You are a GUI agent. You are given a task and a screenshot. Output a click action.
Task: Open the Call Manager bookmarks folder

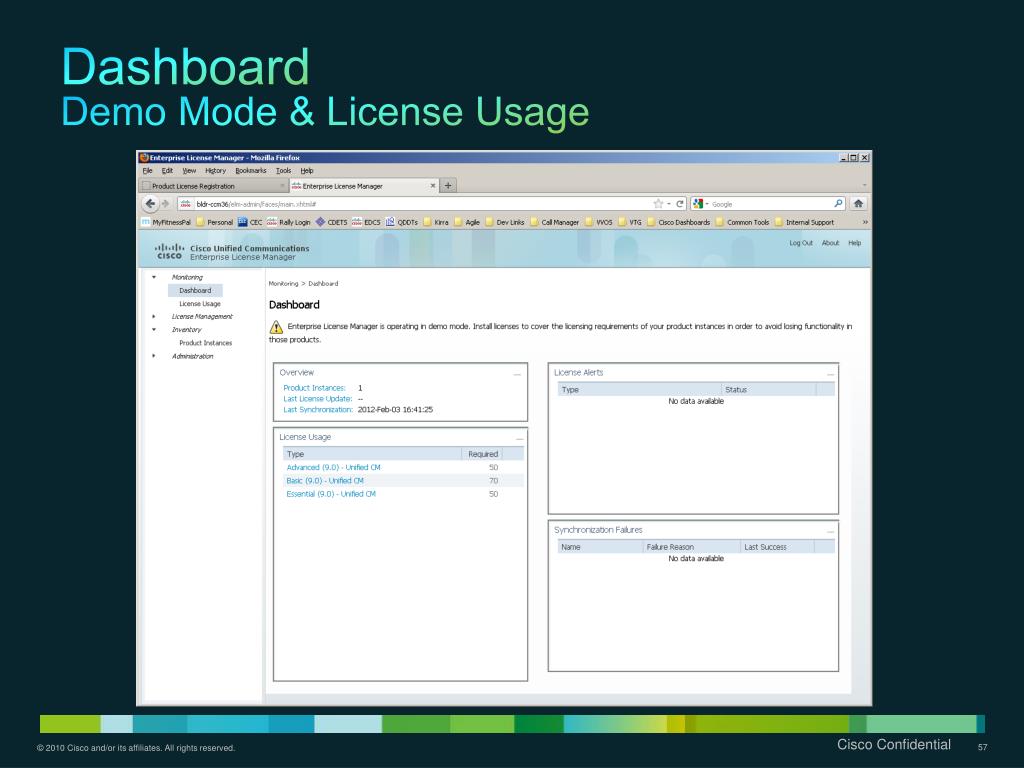(554, 222)
